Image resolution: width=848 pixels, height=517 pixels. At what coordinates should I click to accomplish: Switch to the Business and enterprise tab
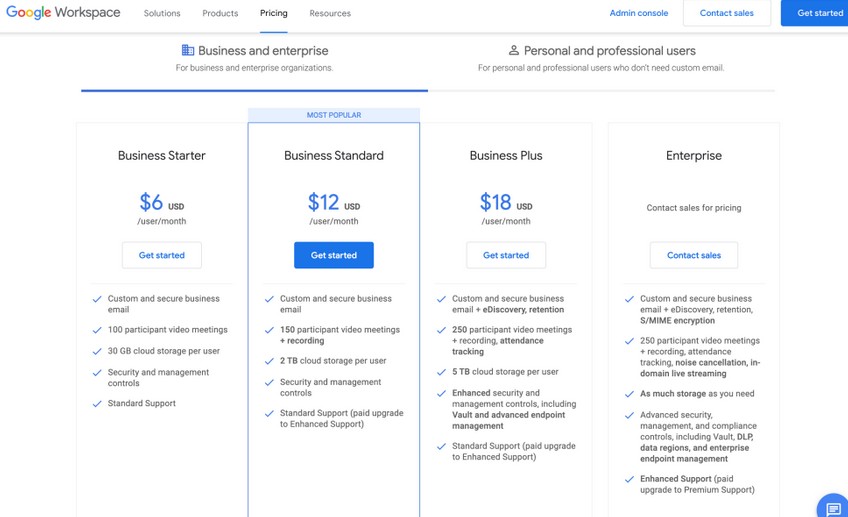point(254,59)
